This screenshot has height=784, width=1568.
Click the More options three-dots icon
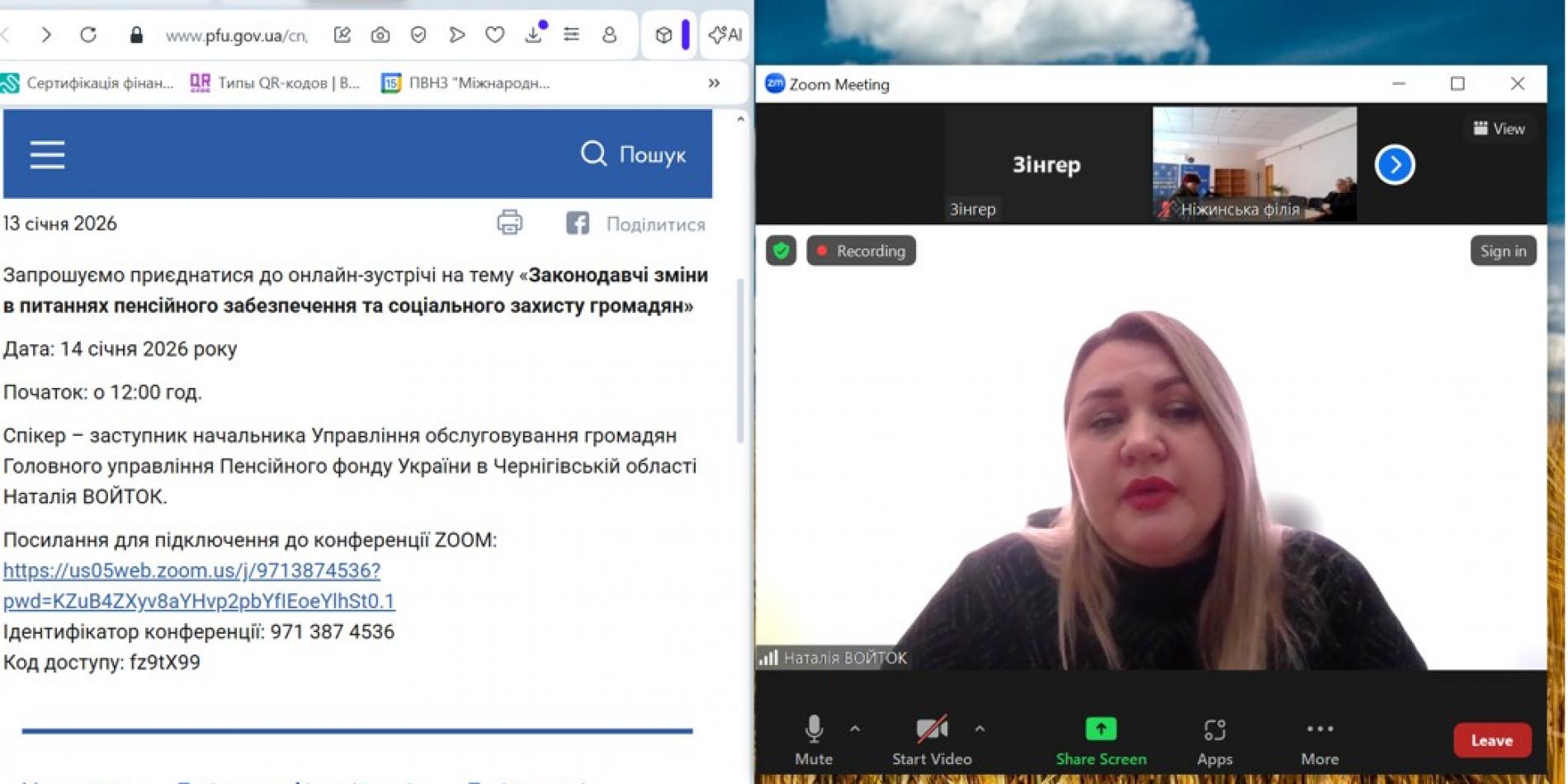tap(1318, 729)
